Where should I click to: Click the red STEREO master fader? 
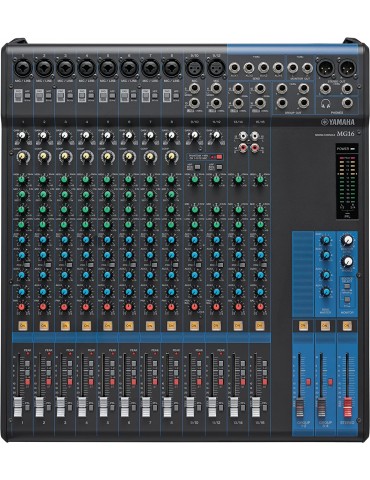(347, 407)
